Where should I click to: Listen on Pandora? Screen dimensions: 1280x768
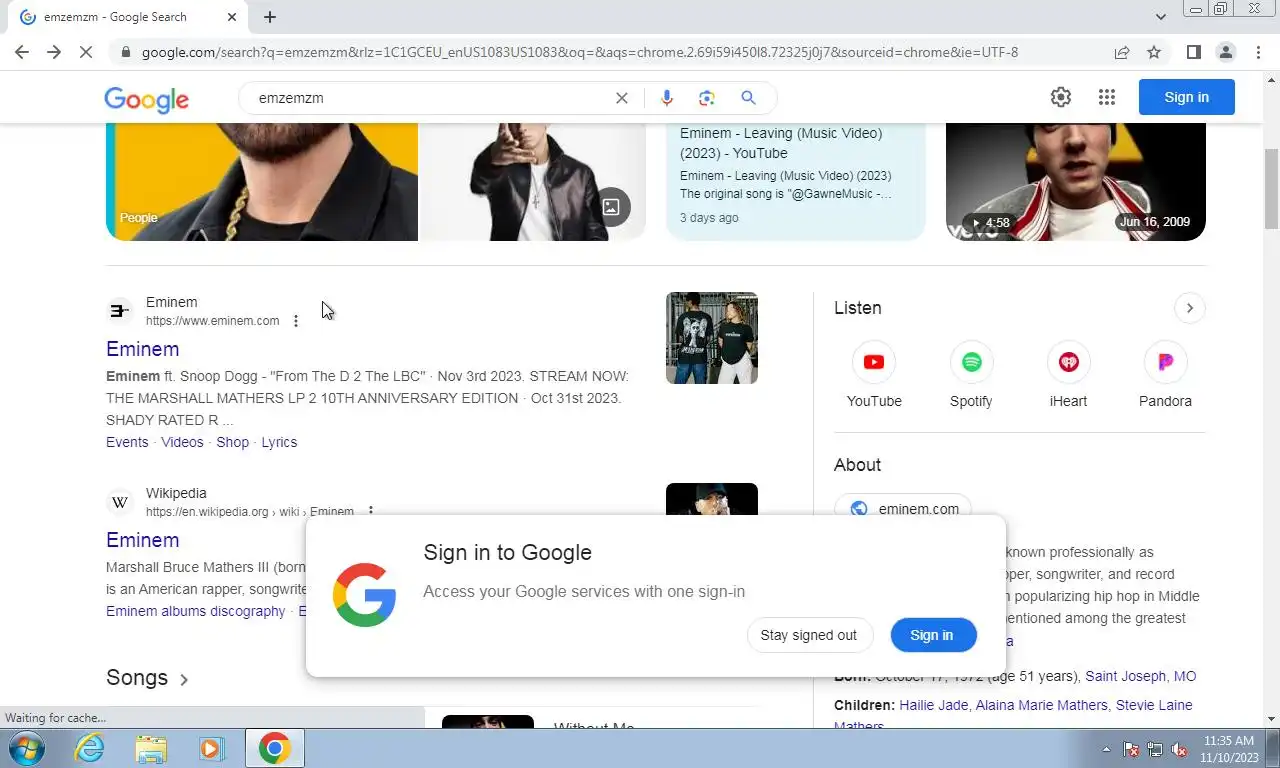point(1165,375)
